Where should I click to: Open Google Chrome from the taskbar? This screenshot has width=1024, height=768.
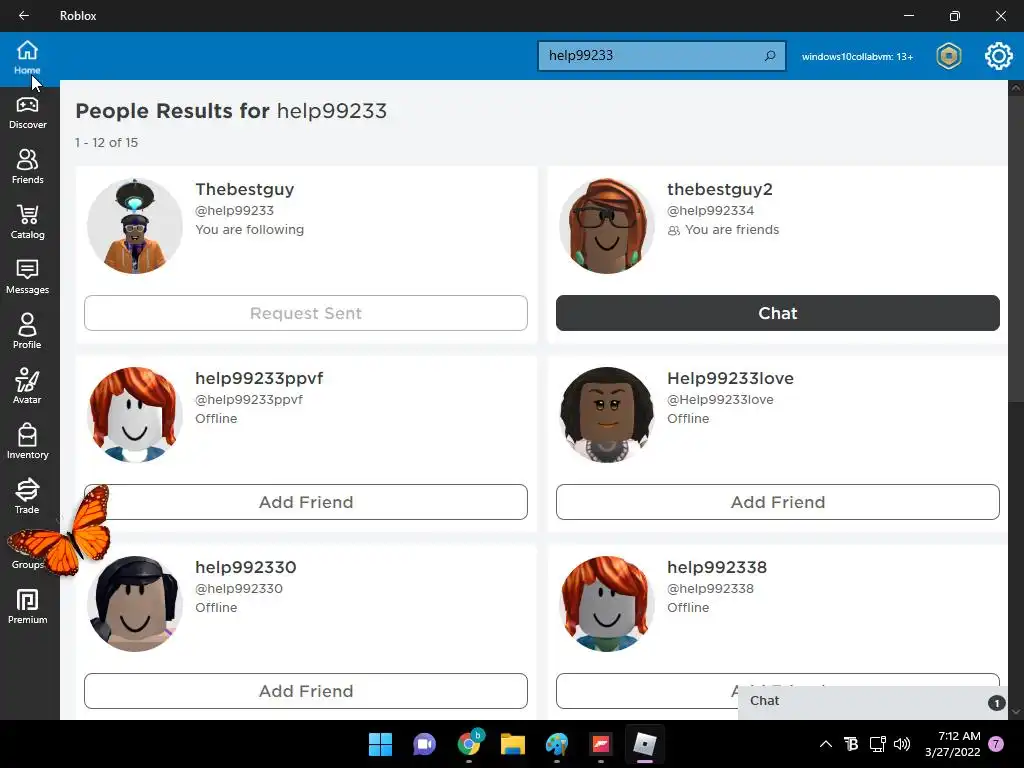pyautogui.click(x=469, y=743)
